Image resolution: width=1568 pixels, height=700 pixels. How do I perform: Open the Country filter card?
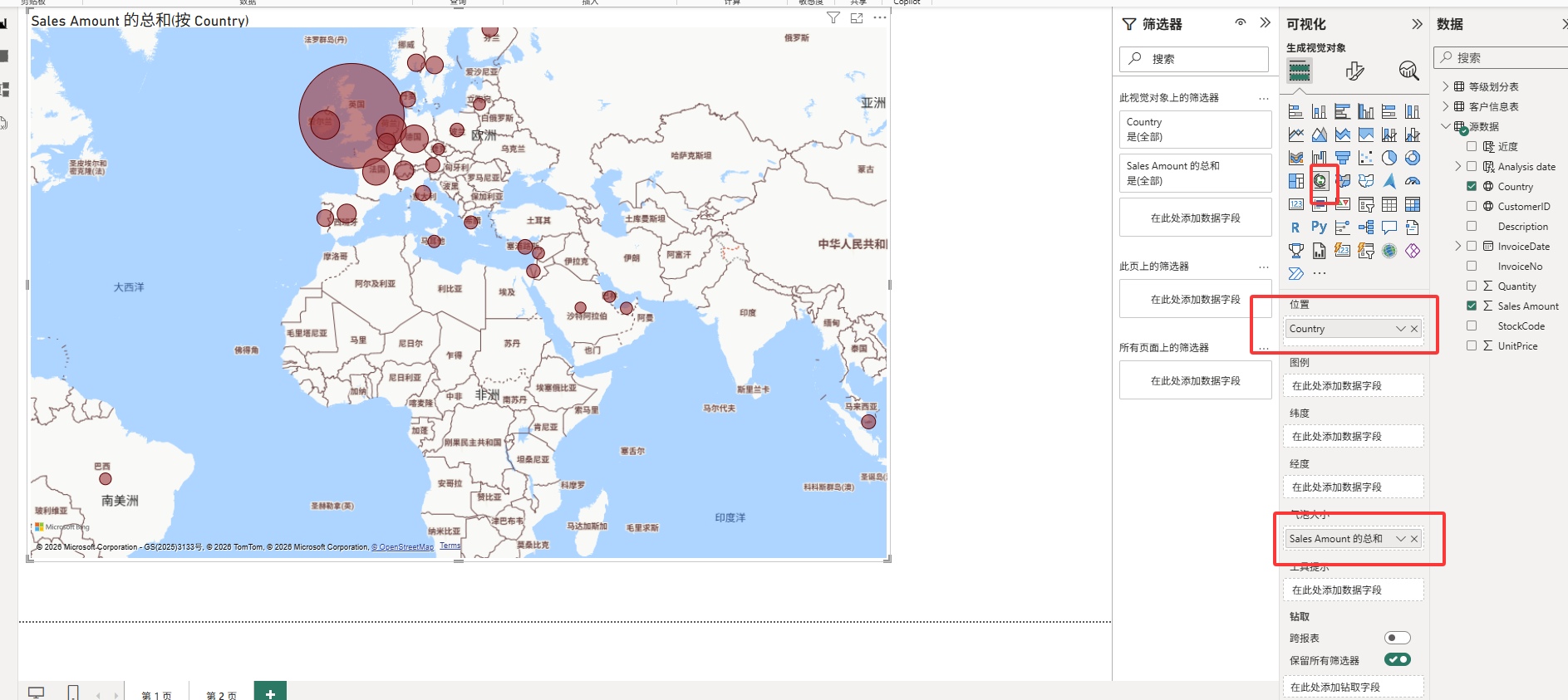coord(1196,130)
